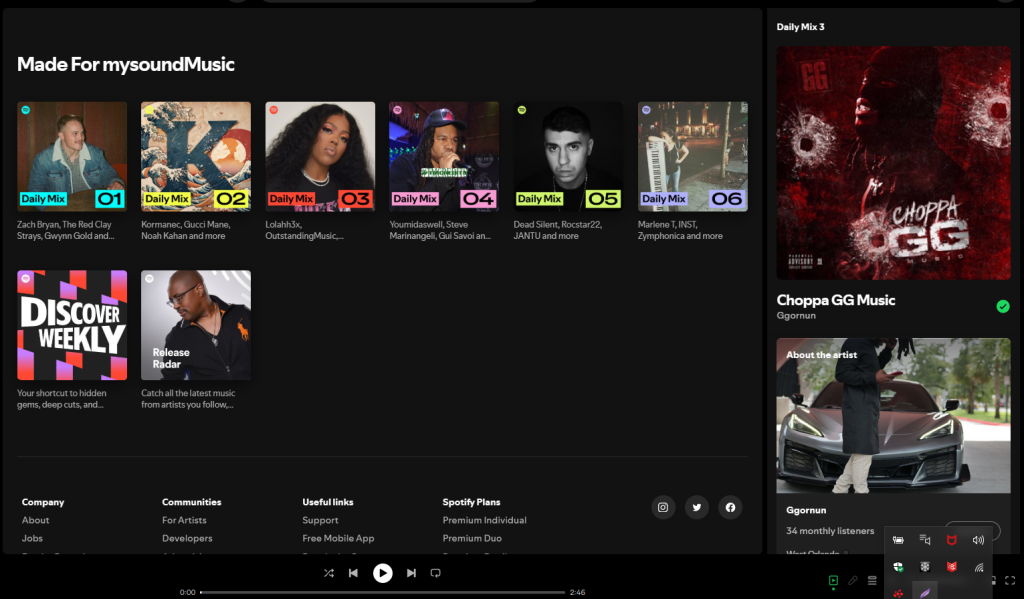Image resolution: width=1024 pixels, height=599 pixels.
Task: Open the McAfee red shield tray icon
Action: pyautogui.click(x=952, y=540)
